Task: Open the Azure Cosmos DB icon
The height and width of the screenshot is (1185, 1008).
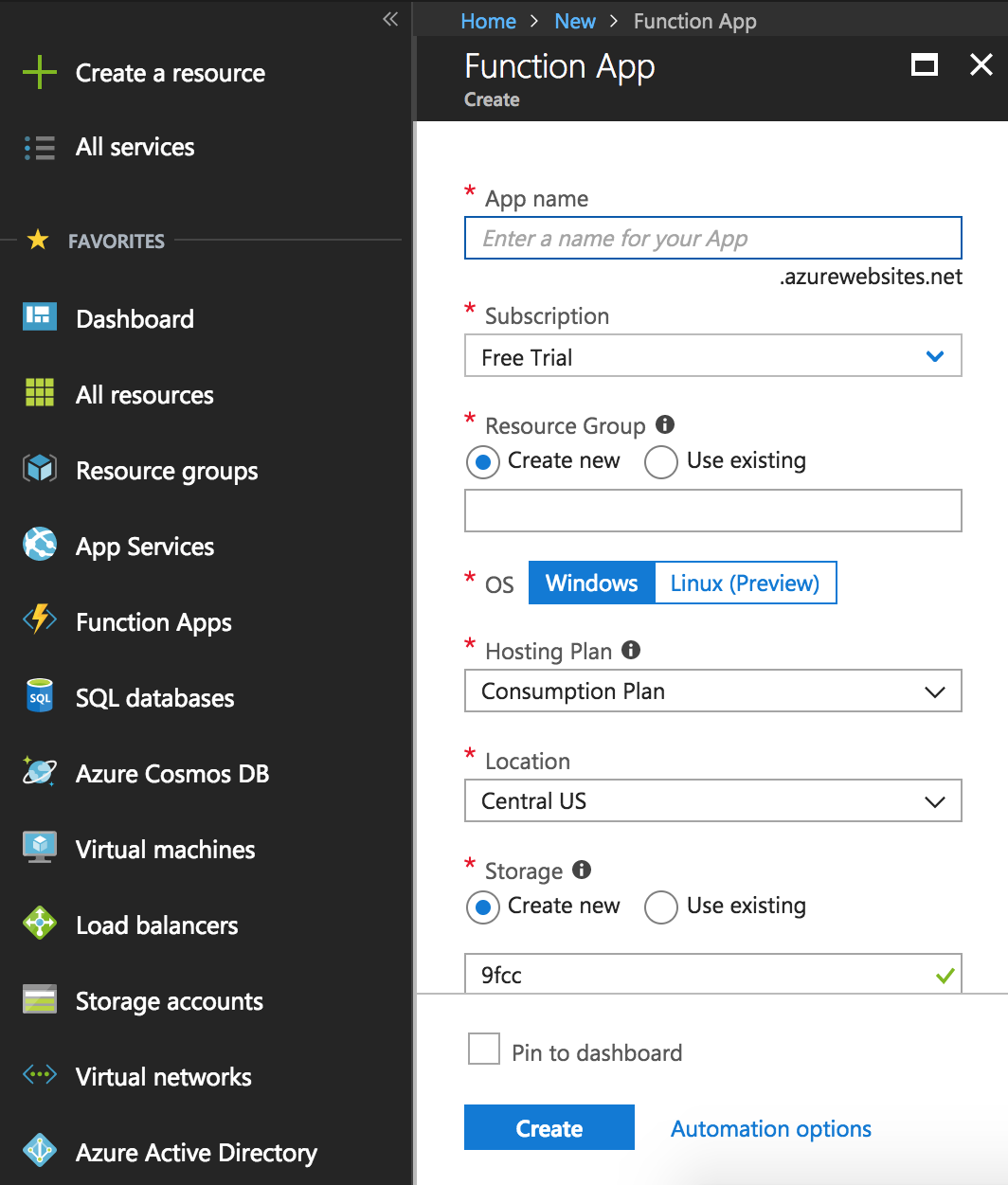Action: point(40,772)
